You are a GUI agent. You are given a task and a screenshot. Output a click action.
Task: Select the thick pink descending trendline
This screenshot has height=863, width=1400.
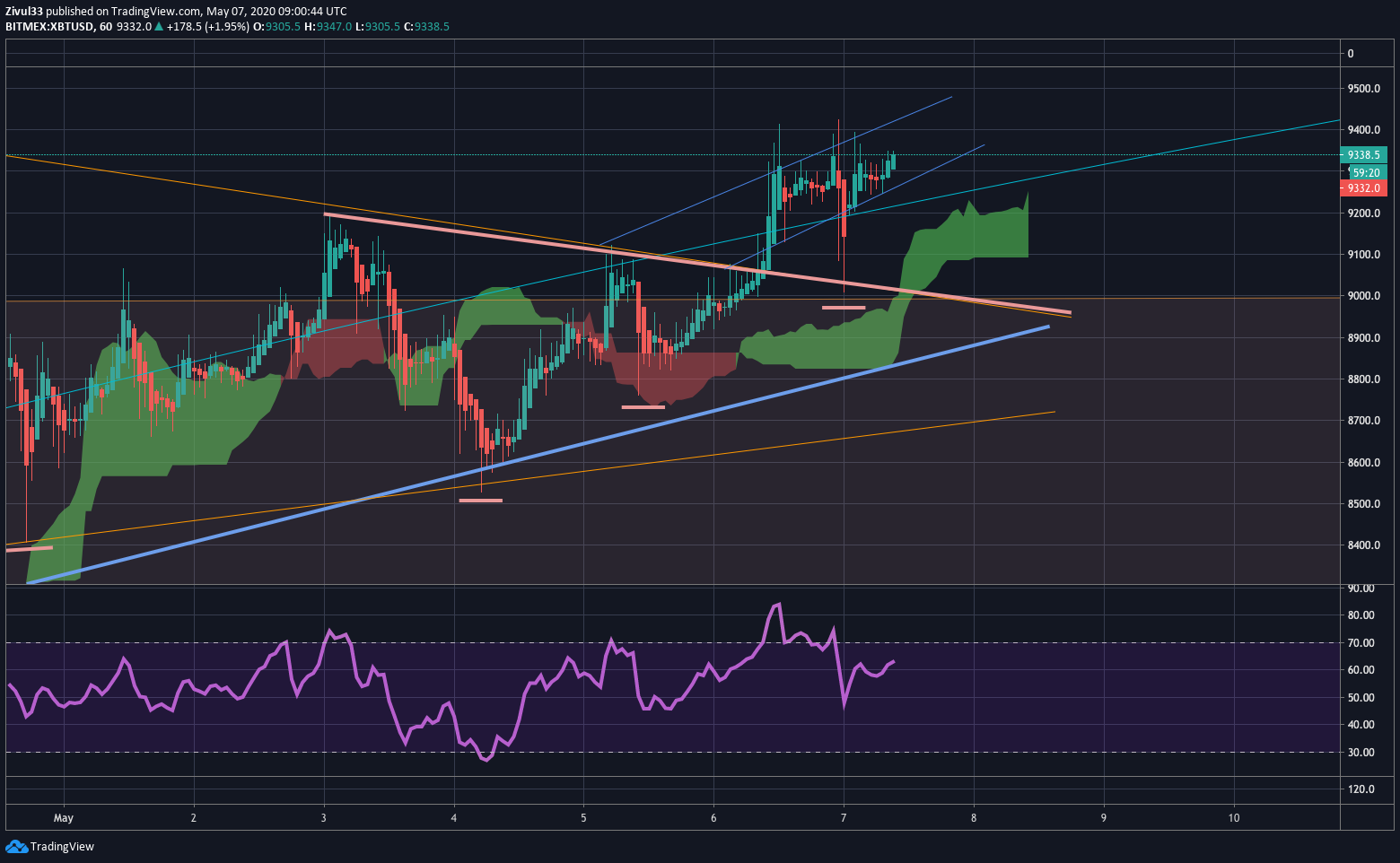698,263
